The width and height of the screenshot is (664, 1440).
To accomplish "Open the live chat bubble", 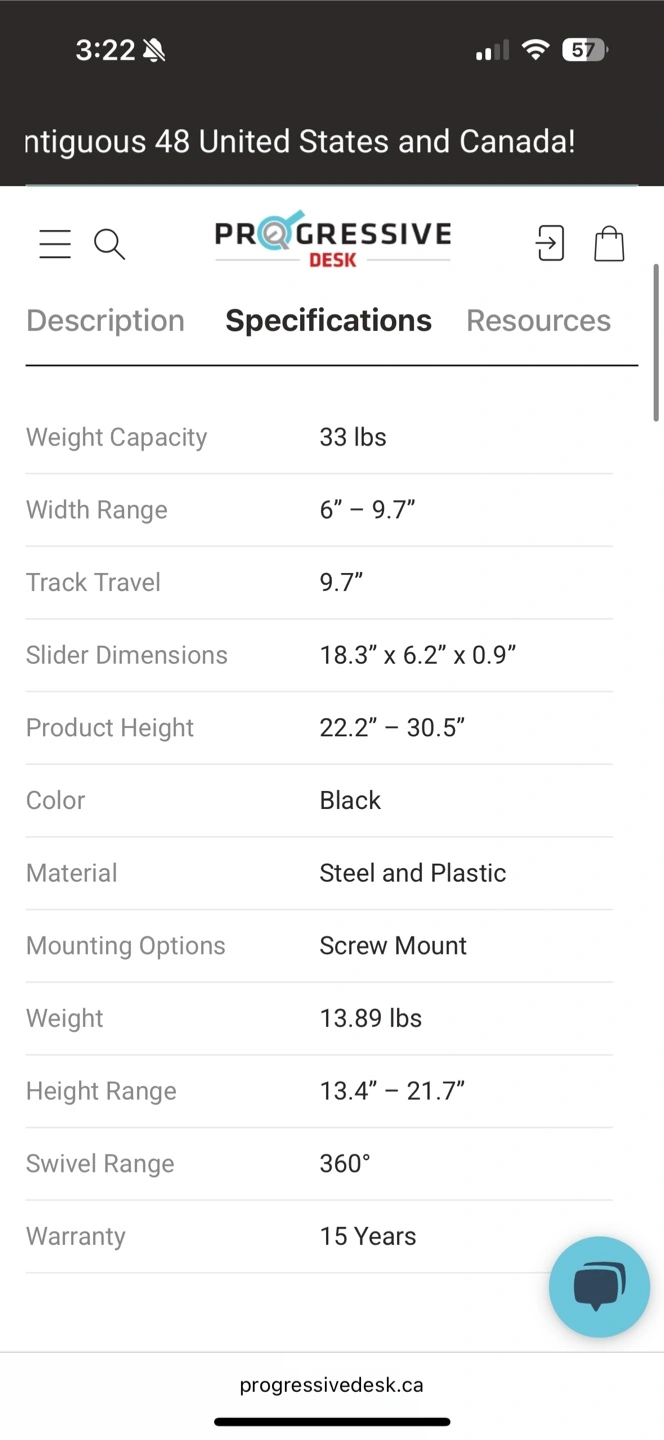I will [x=599, y=1286].
